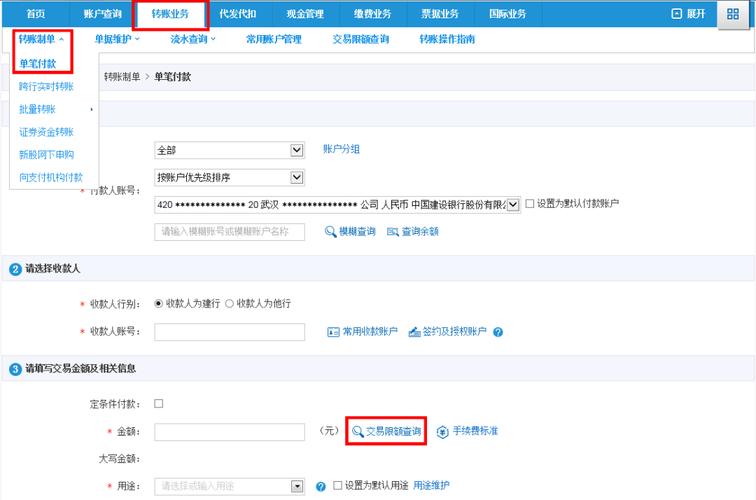Image resolution: width=756 pixels, height=500 pixels.
Task: Click 模糊查询 magnifier icon
Action: click(330, 231)
